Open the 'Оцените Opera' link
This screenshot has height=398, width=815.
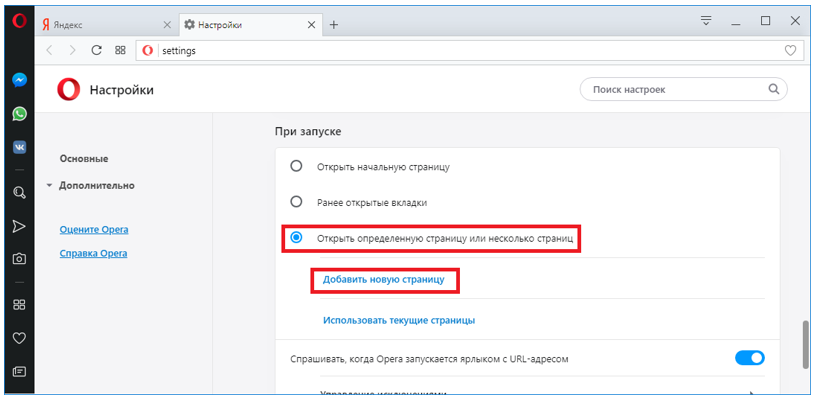click(x=94, y=230)
